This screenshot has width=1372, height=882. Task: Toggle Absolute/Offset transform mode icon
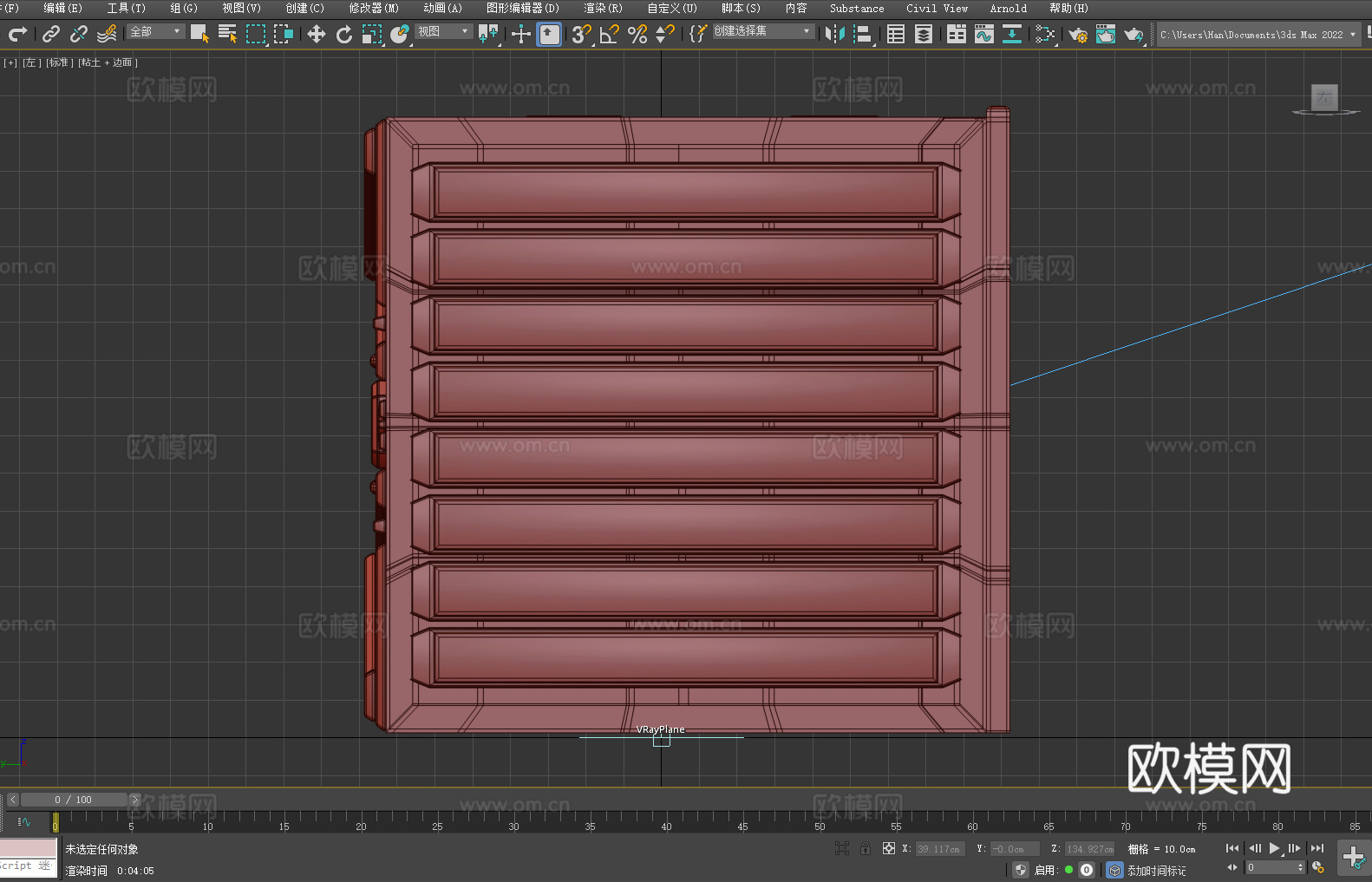coord(888,848)
